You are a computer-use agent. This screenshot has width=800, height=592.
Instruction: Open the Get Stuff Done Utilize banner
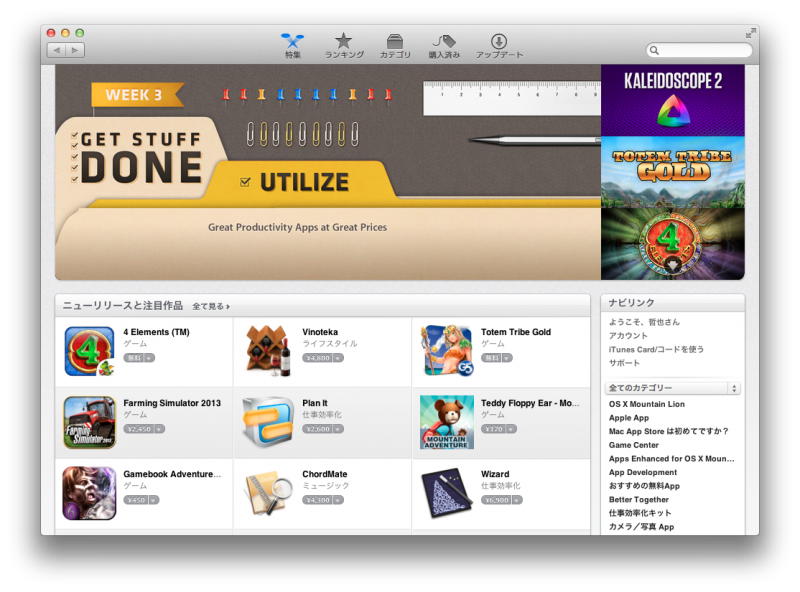pos(328,172)
